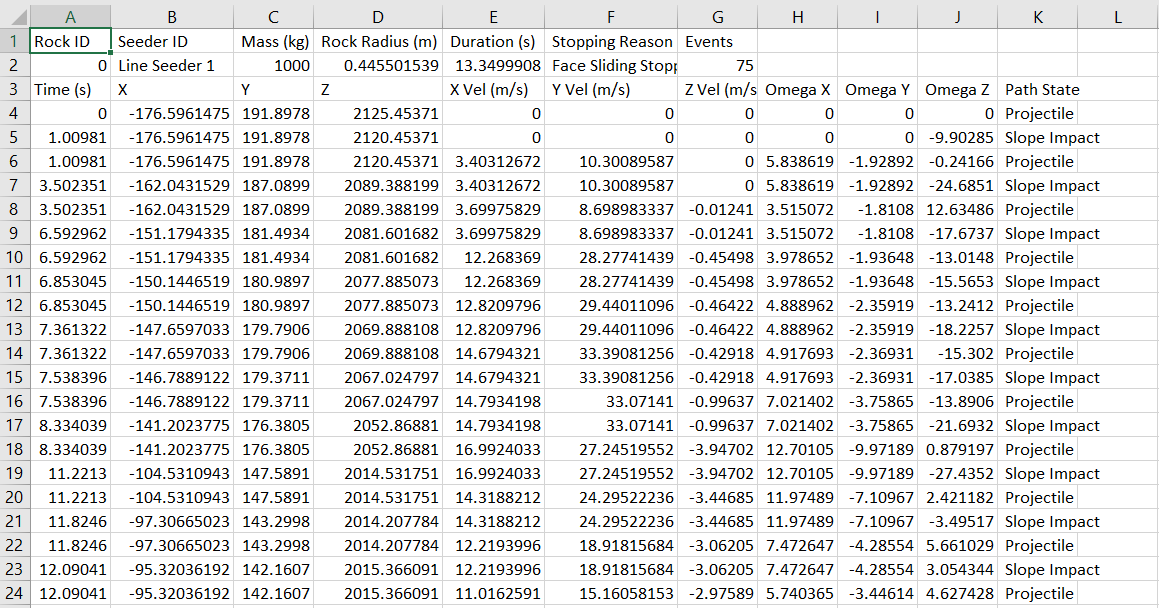The height and width of the screenshot is (608, 1159).
Task: Click the Y Vel value 15.16058153
Action: point(611,593)
